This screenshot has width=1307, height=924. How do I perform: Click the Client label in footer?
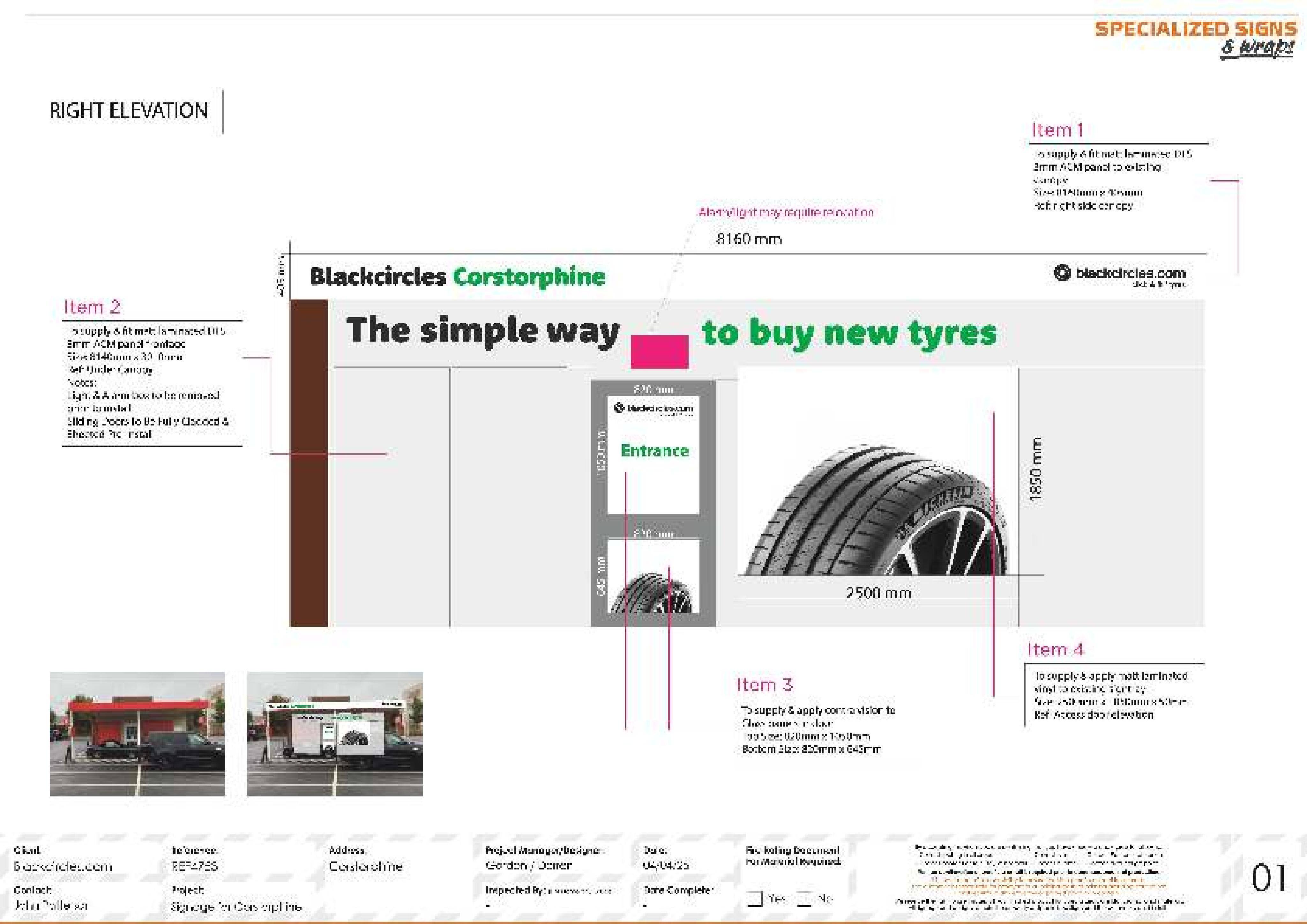27,851
